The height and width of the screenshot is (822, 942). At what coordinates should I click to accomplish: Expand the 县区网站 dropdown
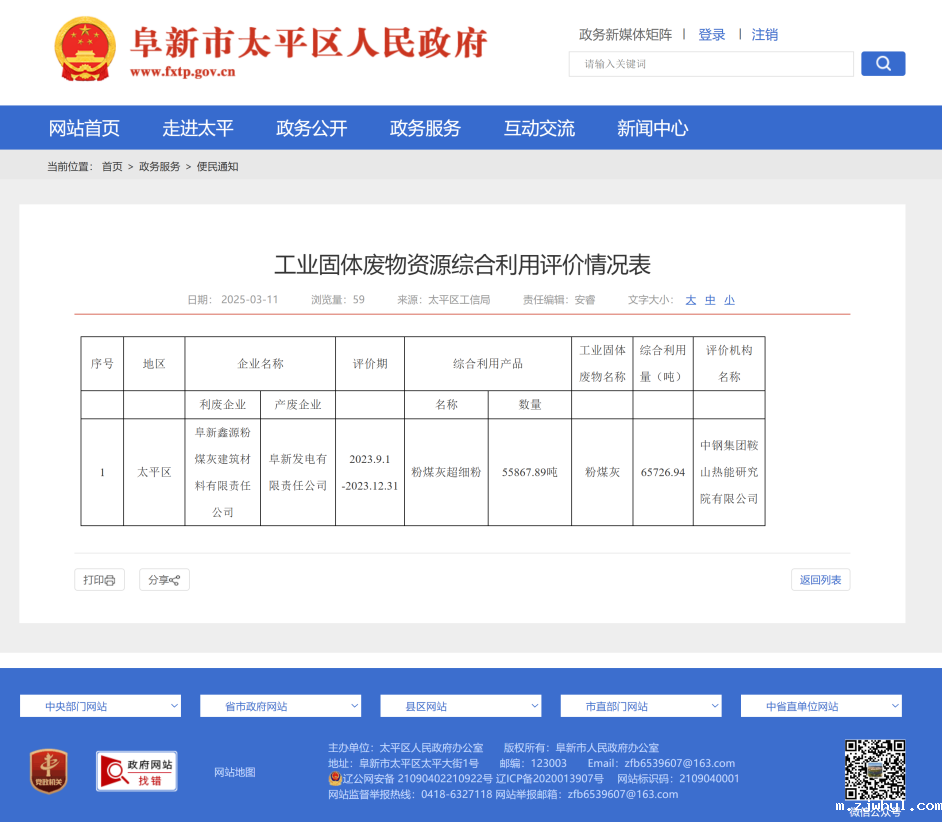click(x=460, y=705)
